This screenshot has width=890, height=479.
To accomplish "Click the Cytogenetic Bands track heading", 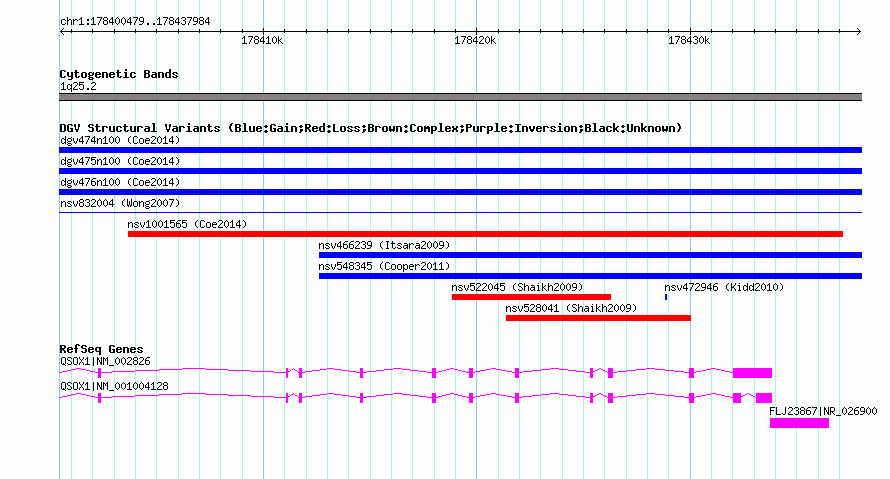I will click(x=119, y=74).
